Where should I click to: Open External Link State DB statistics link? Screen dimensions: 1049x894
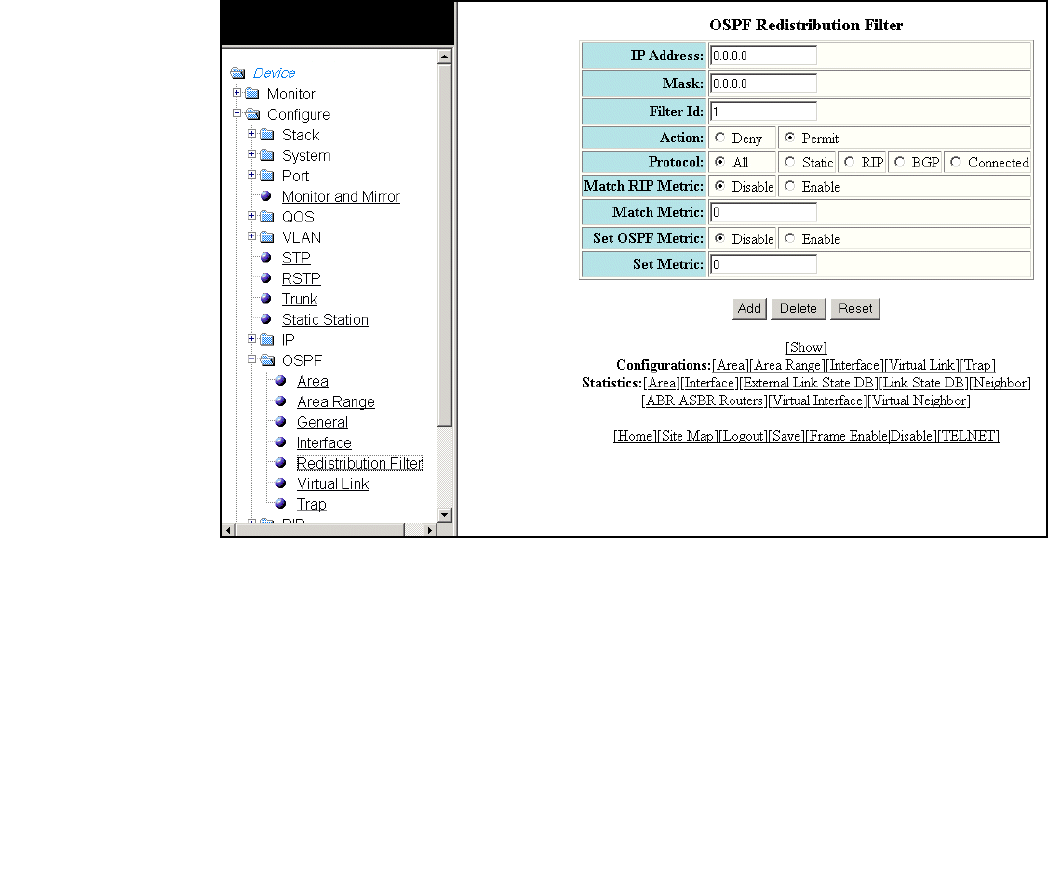point(808,383)
